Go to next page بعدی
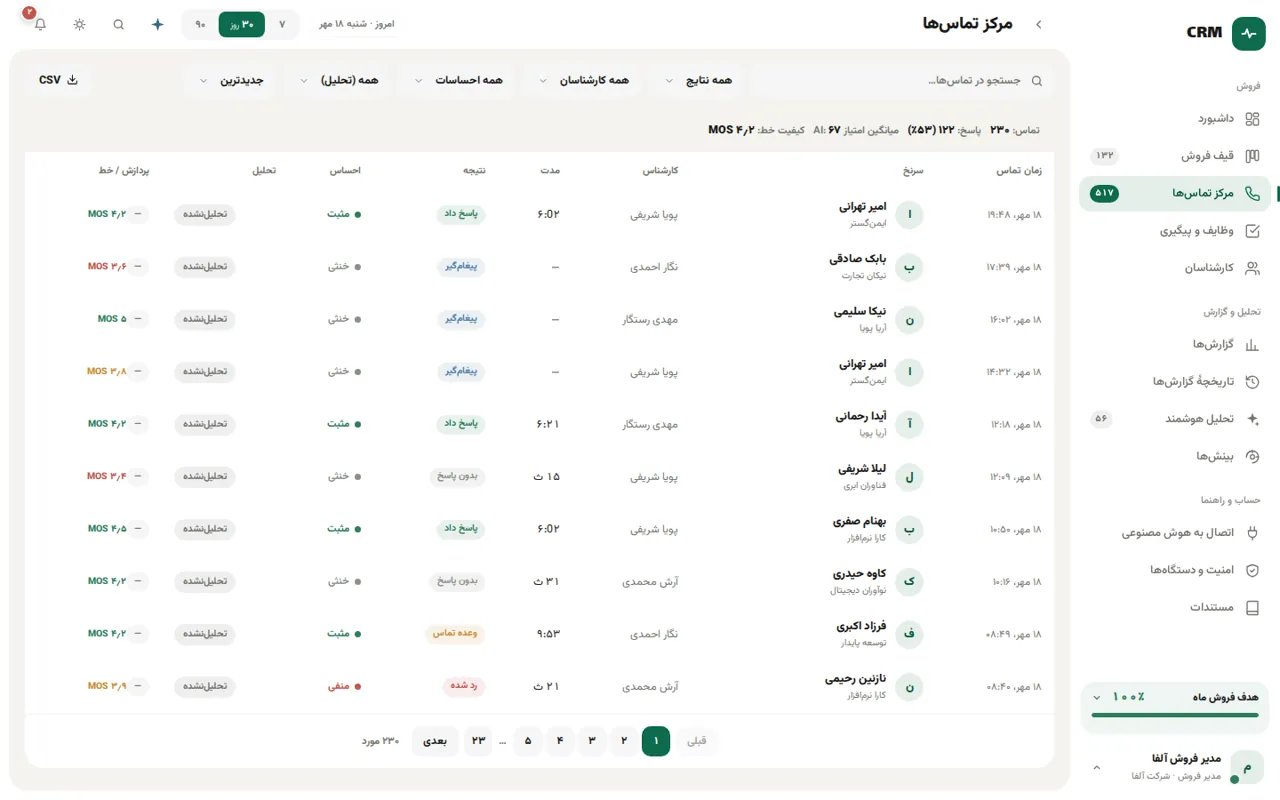Image resolution: width=1280 pixels, height=800 pixels. (435, 741)
